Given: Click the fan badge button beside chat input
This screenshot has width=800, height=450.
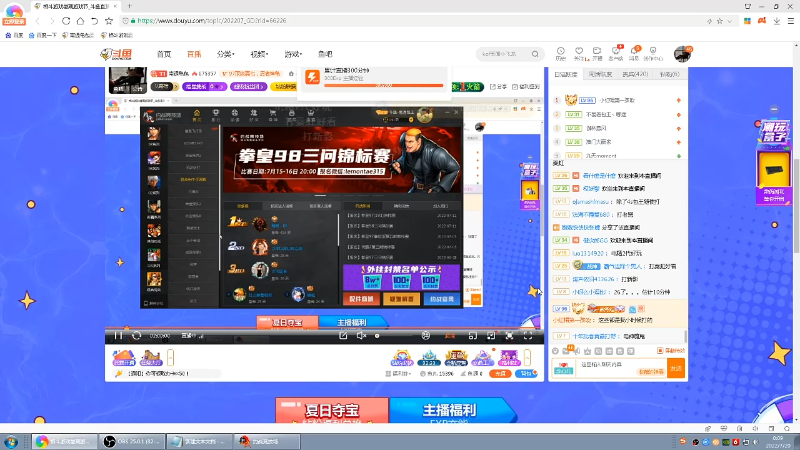Looking at the screenshot, I should click(563, 368).
